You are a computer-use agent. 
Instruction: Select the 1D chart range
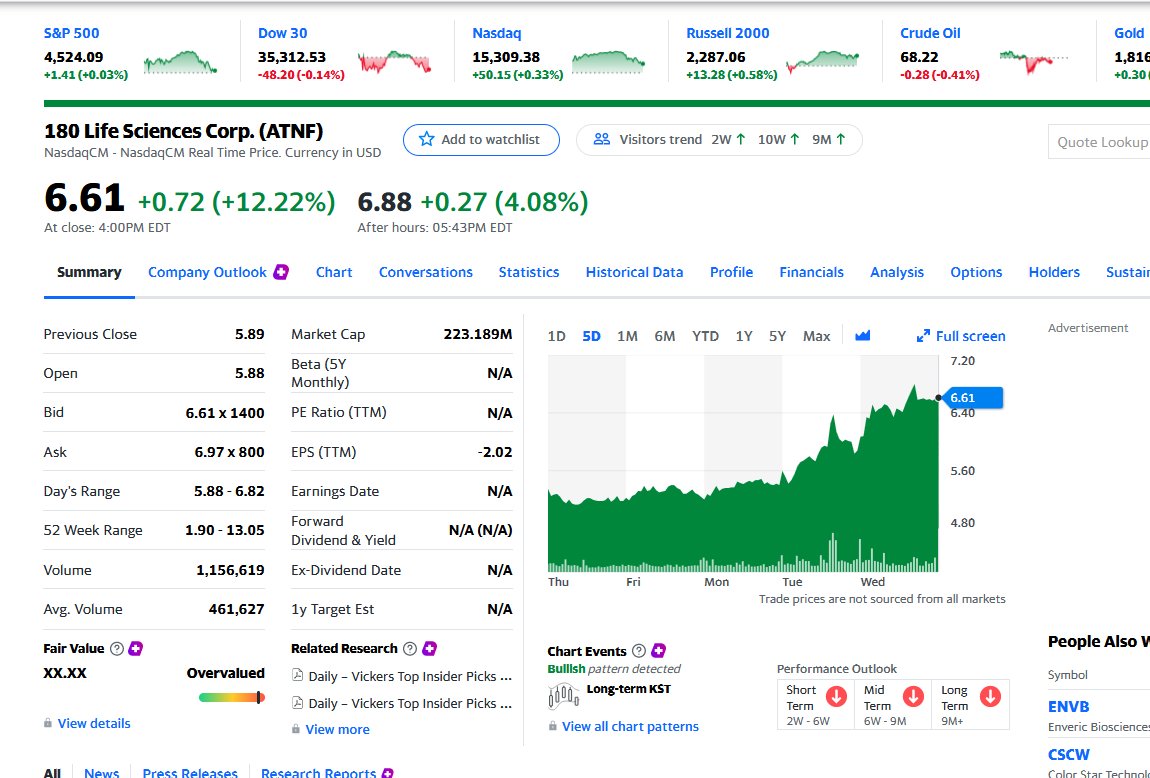(557, 336)
